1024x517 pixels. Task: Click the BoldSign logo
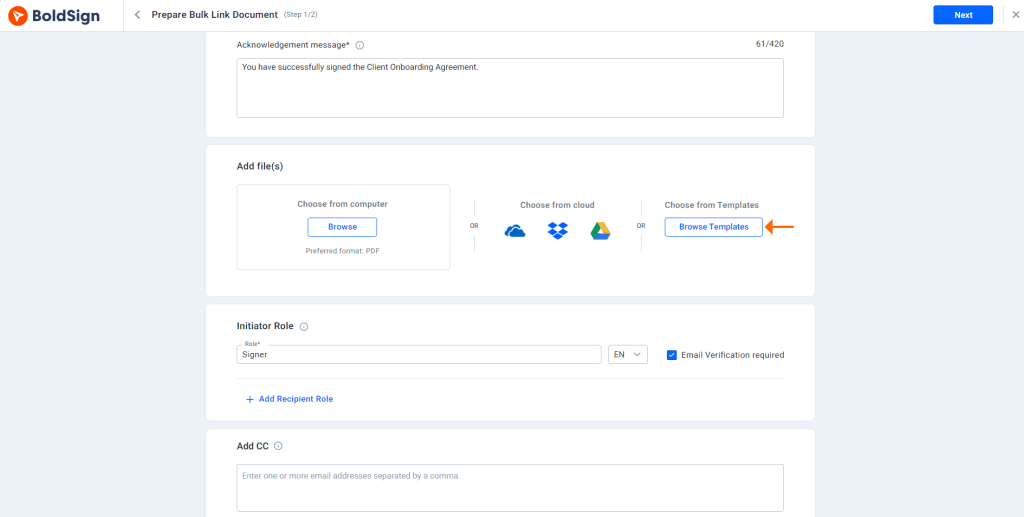(54, 15)
